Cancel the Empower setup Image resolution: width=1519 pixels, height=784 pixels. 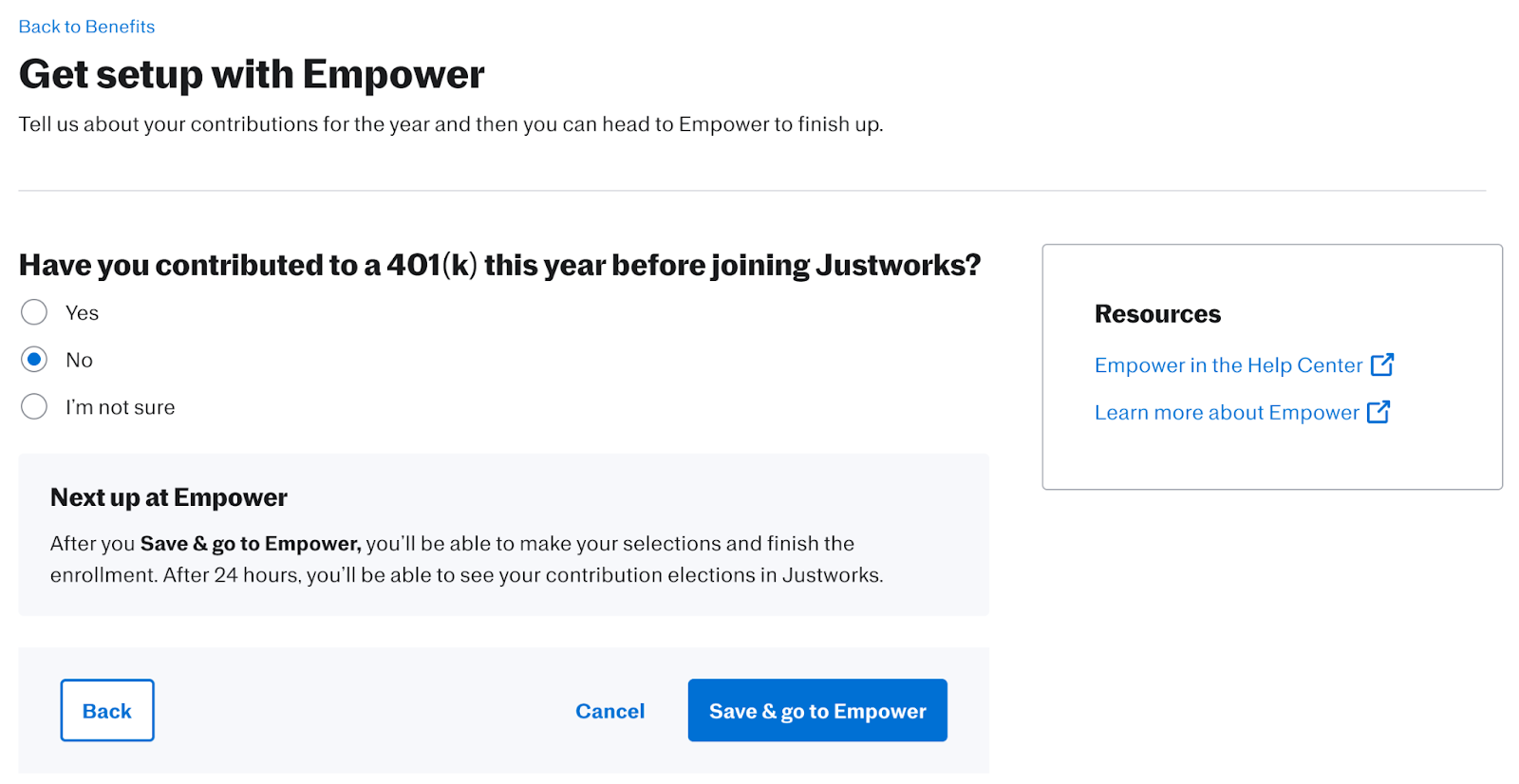point(609,711)
